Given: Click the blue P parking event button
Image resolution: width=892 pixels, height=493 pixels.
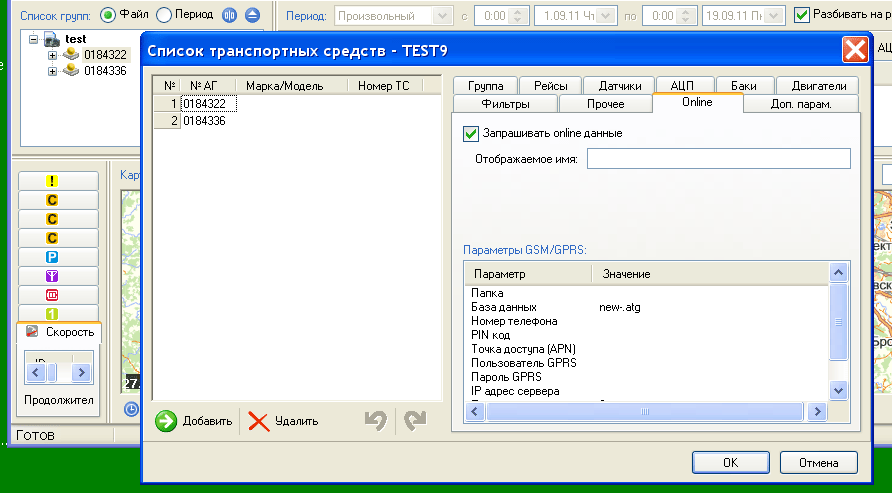Looking at the screenshot, I should point(52,257).
